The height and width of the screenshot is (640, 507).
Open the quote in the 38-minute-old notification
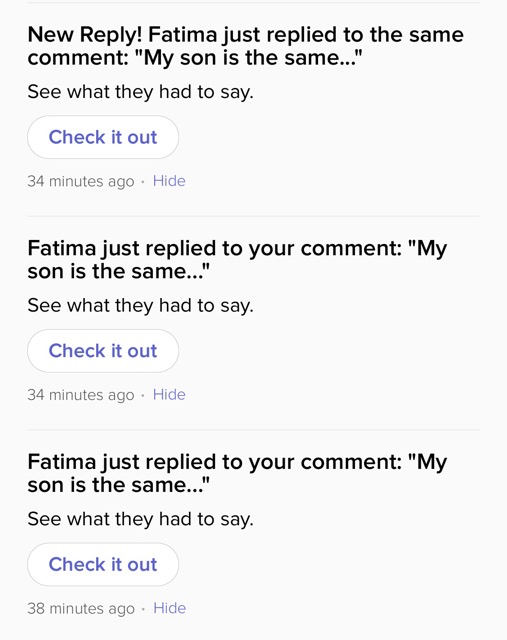click(237, 473)
